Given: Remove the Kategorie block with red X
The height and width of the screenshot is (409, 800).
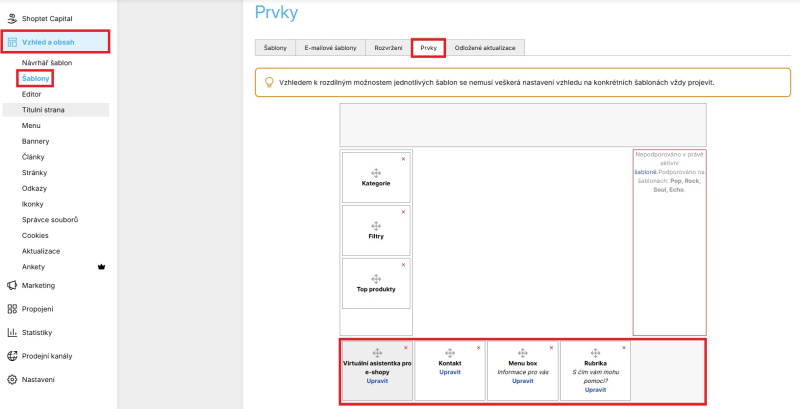Looking at the screenshot, I should coord(404,159).
